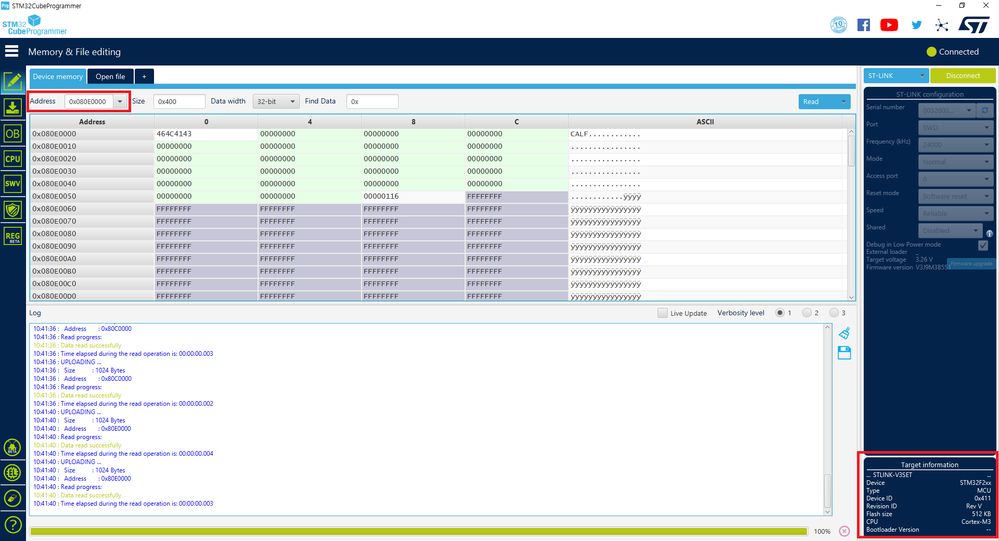Image resolution: width=999 pixels, height=541 pixels.
Task: Open the Mode Normal dropdown
Action: point(956,162)
